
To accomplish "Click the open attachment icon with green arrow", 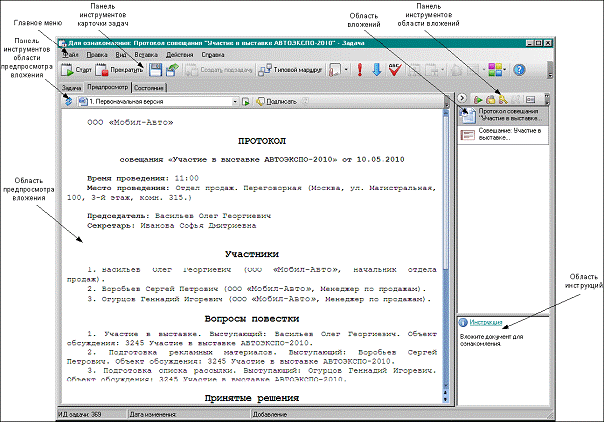I will 478,100.
